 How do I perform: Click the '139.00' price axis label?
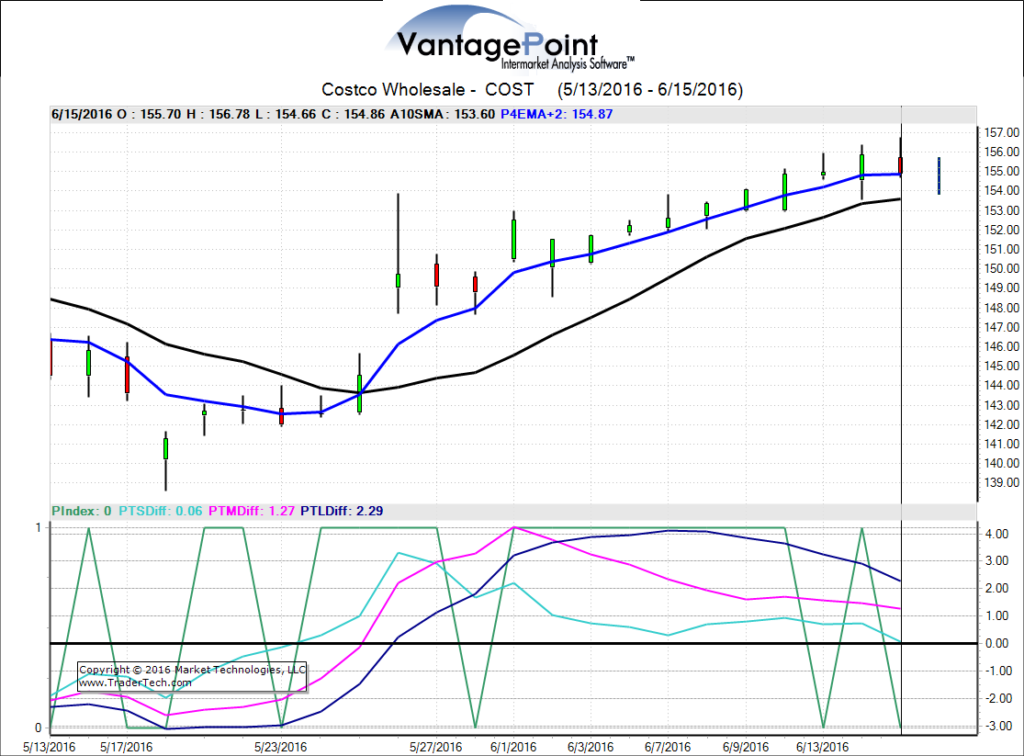pos(1002,482)
